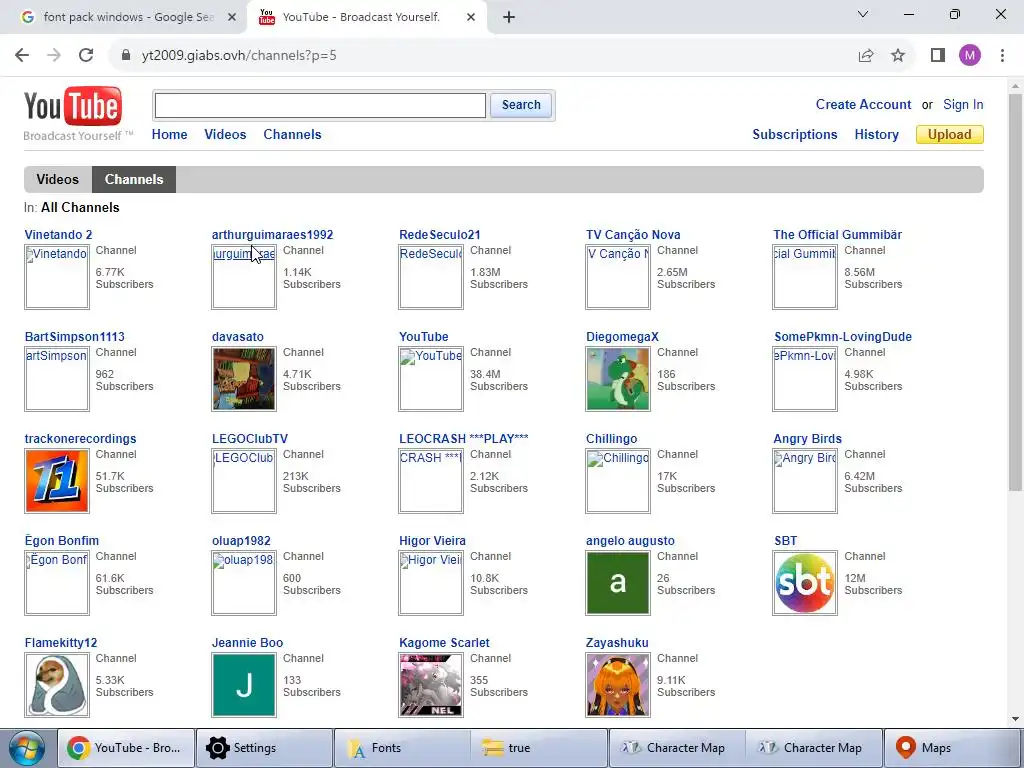Open Higor Vieira channel link

click(432, 541)
